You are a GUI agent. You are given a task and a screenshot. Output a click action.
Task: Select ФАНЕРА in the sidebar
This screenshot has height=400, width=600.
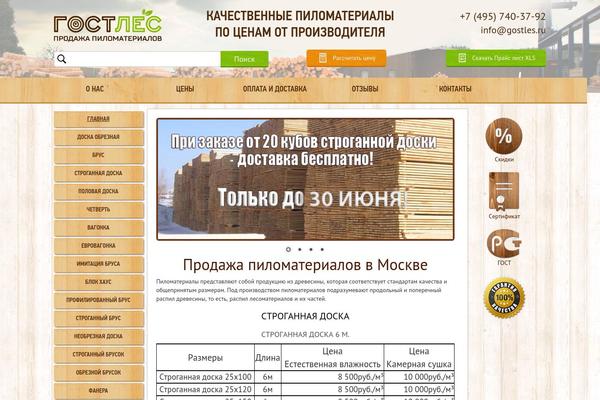point(99,391)
